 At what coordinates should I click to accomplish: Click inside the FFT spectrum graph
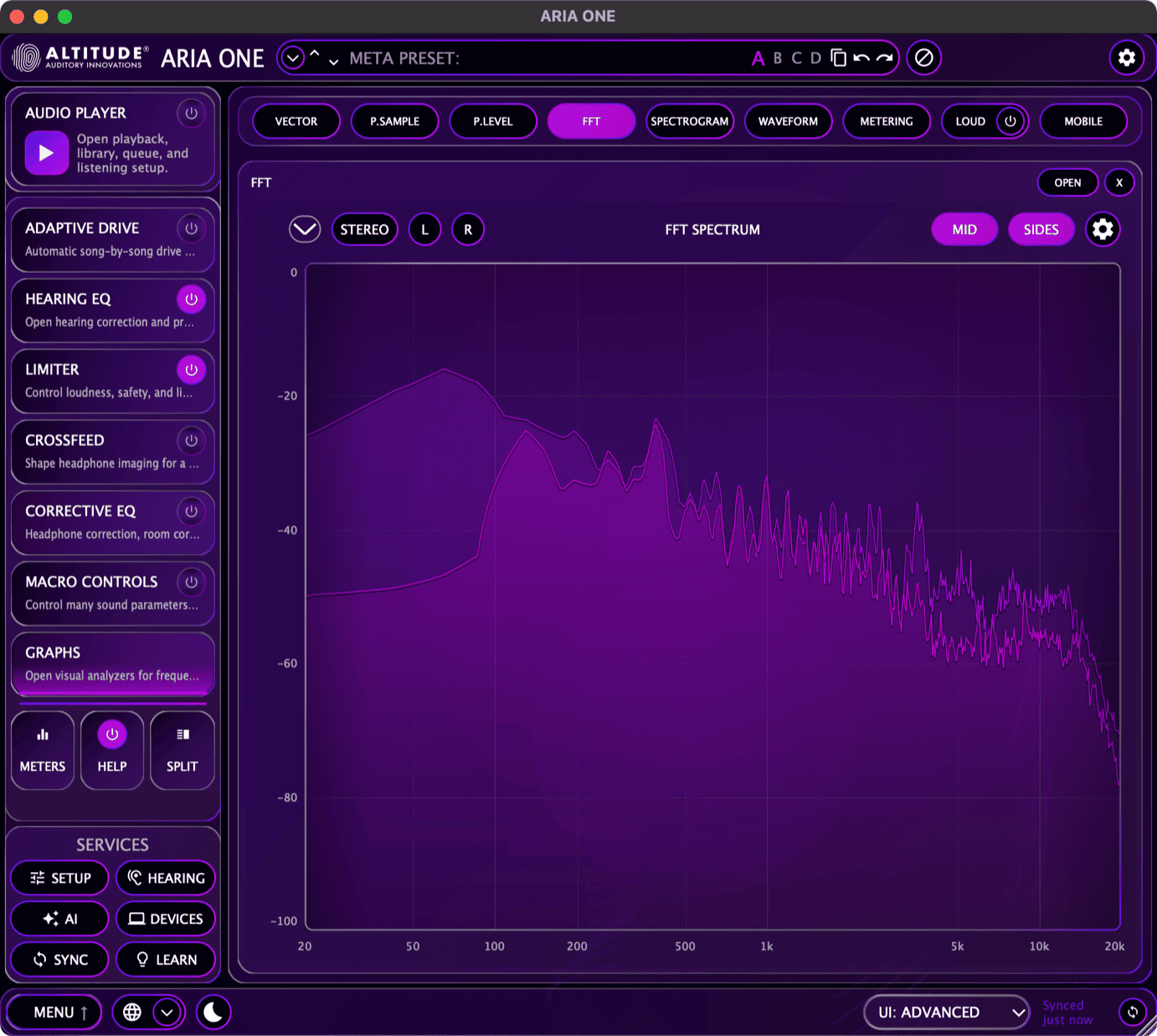click(x=712, y=596)
